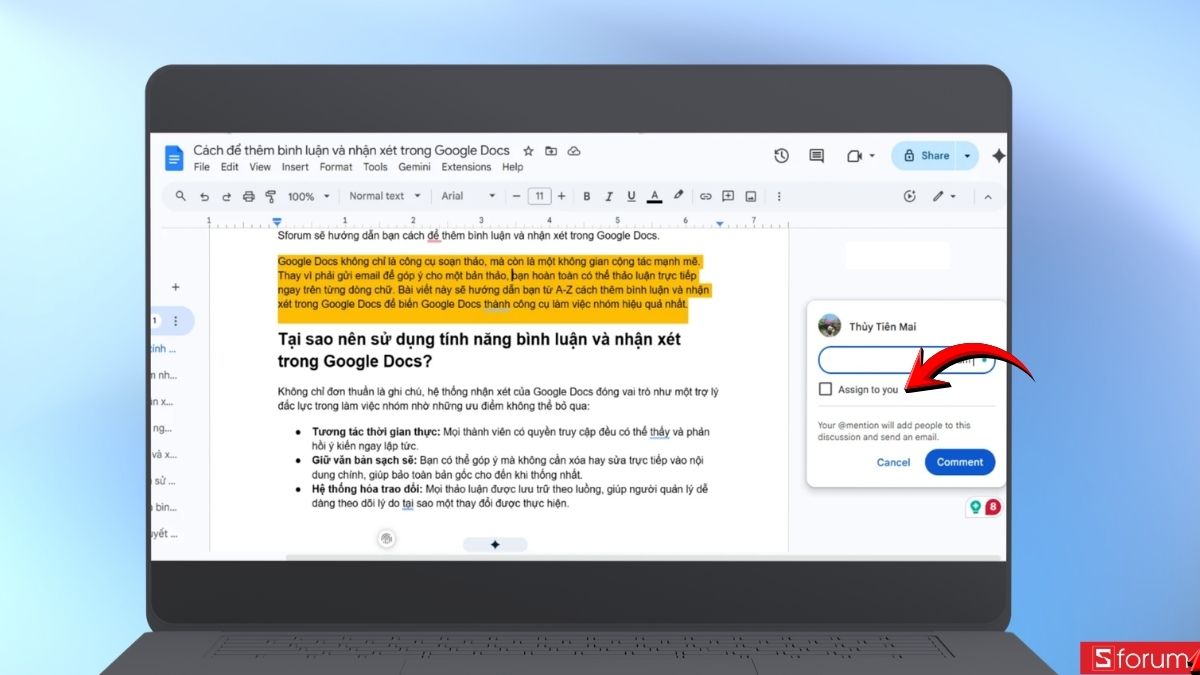Open the editing mode pencil dropdown
Viewport: 1200px width, 675px height.
(945, 196)
